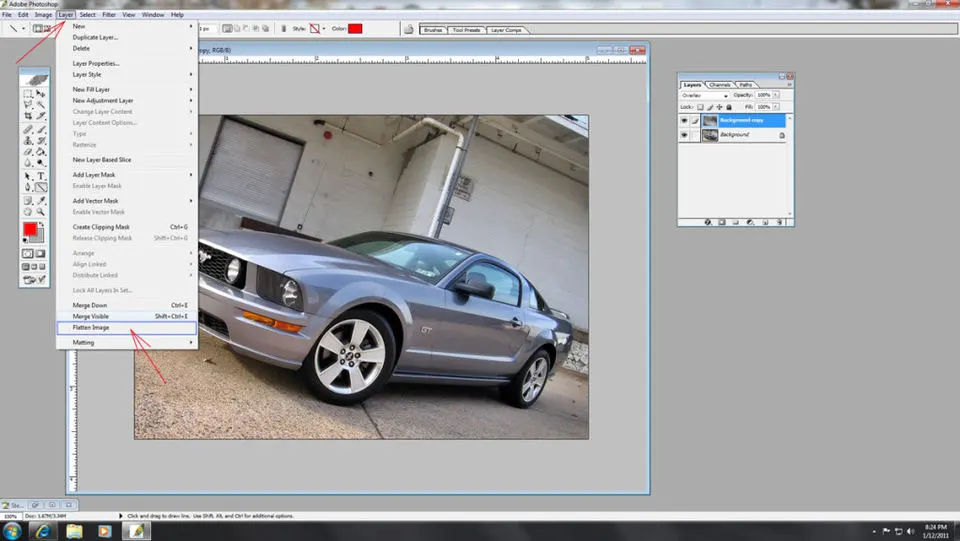The width and height of the screenshot is (960, 541).
Task: Select the Eraser tool
Action: [28, 151]
